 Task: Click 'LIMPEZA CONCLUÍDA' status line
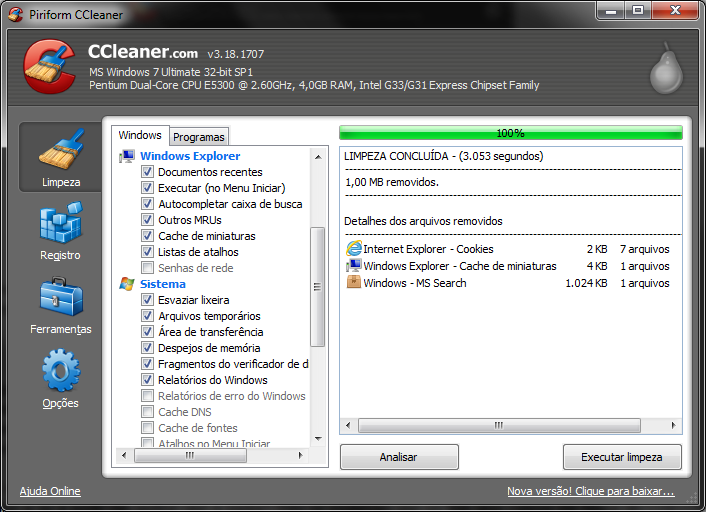coord(444,156)
